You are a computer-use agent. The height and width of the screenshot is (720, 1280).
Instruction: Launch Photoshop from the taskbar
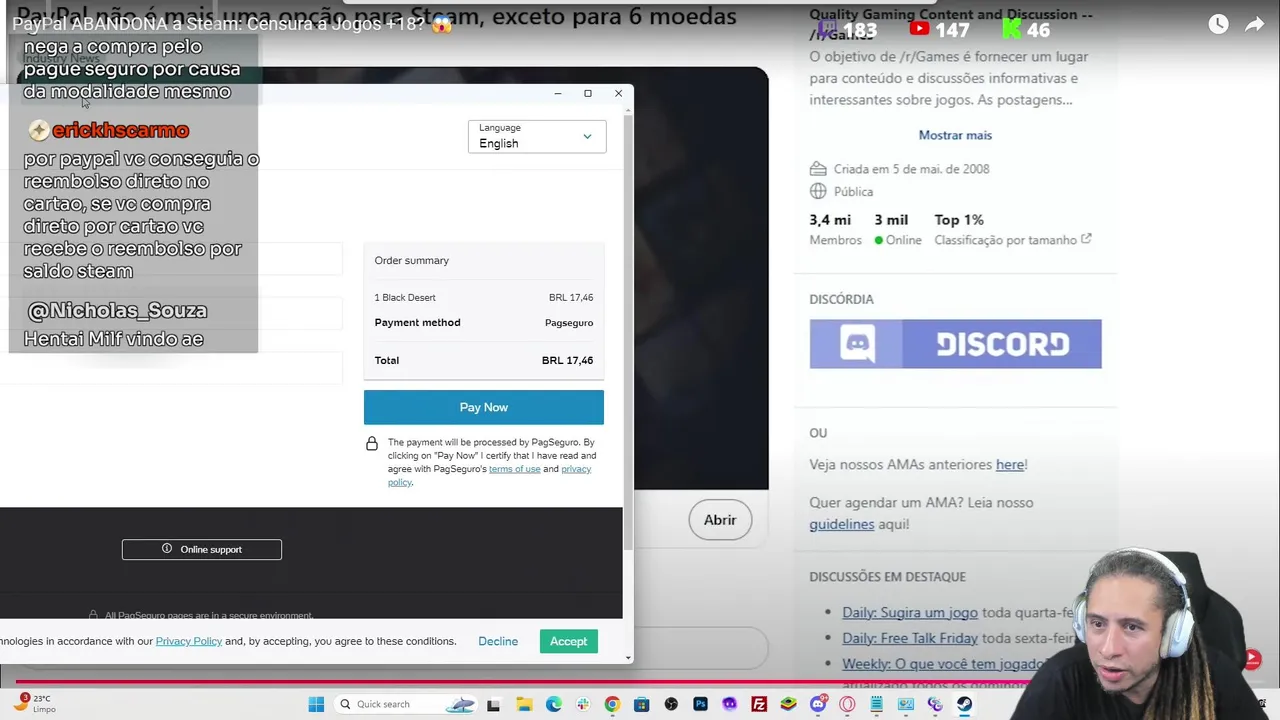pos(700,704)
